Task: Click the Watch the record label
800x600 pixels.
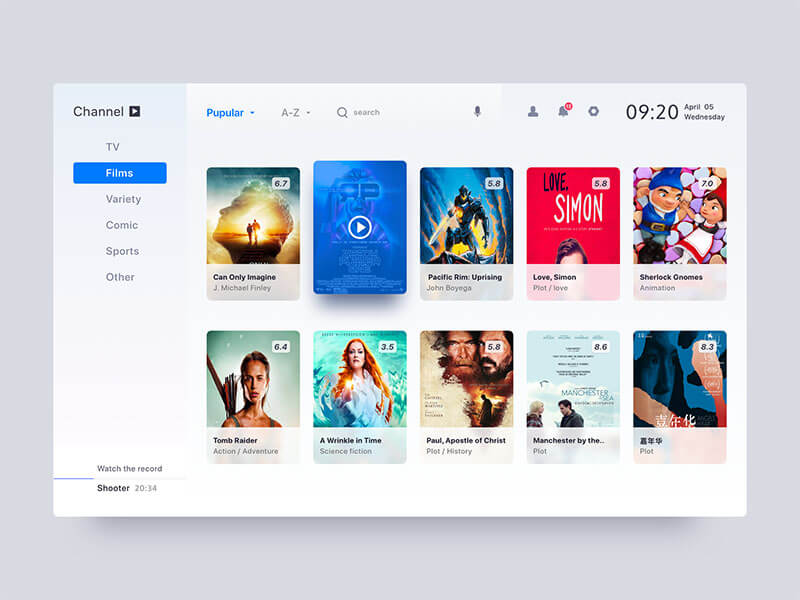Action: [x=130, y=468]
